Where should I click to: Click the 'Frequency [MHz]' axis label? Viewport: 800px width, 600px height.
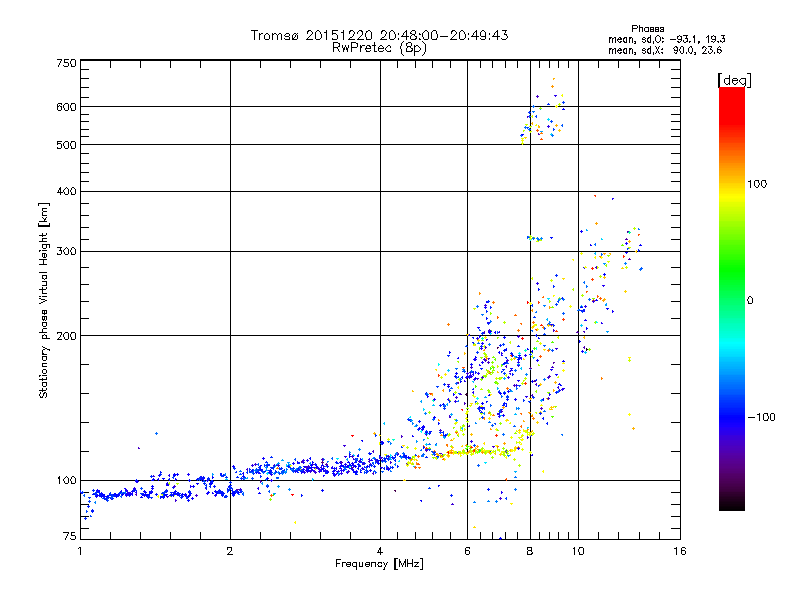pos(379,564)
